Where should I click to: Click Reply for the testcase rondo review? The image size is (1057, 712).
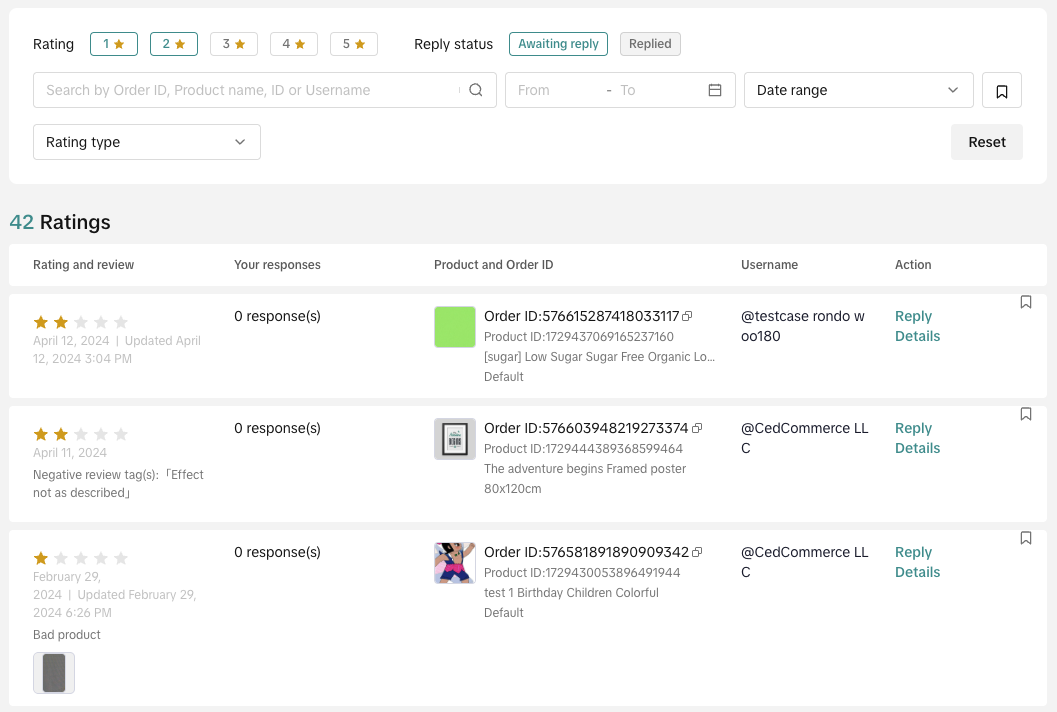tap(913, 316)
